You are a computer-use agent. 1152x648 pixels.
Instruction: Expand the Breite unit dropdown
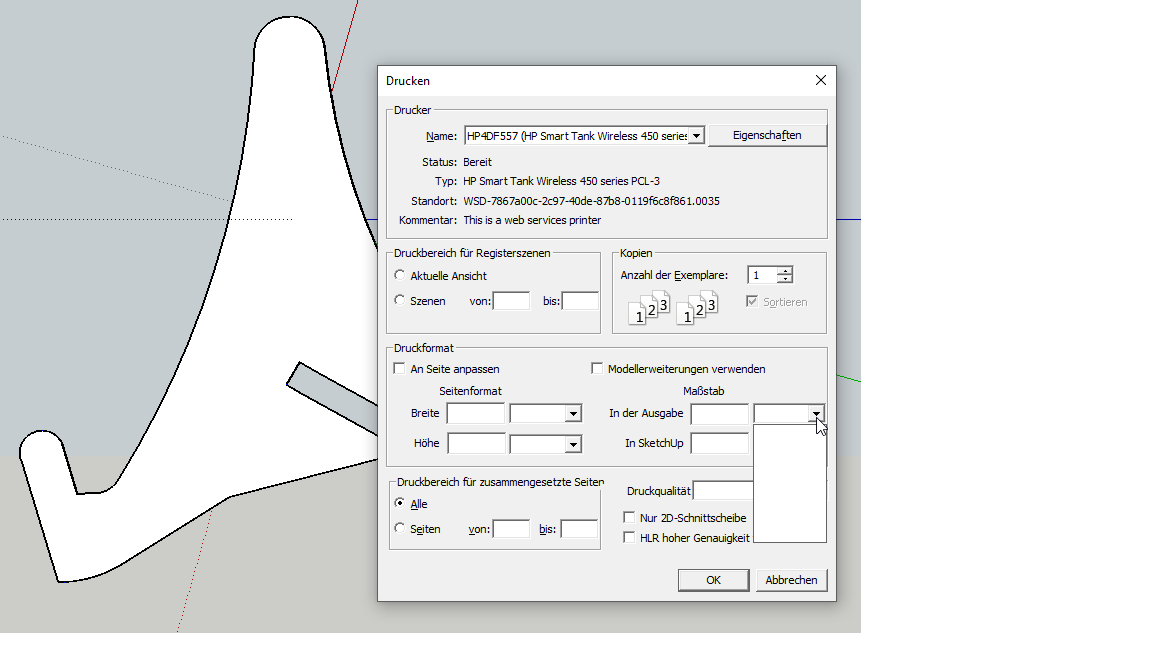point(573,414)
